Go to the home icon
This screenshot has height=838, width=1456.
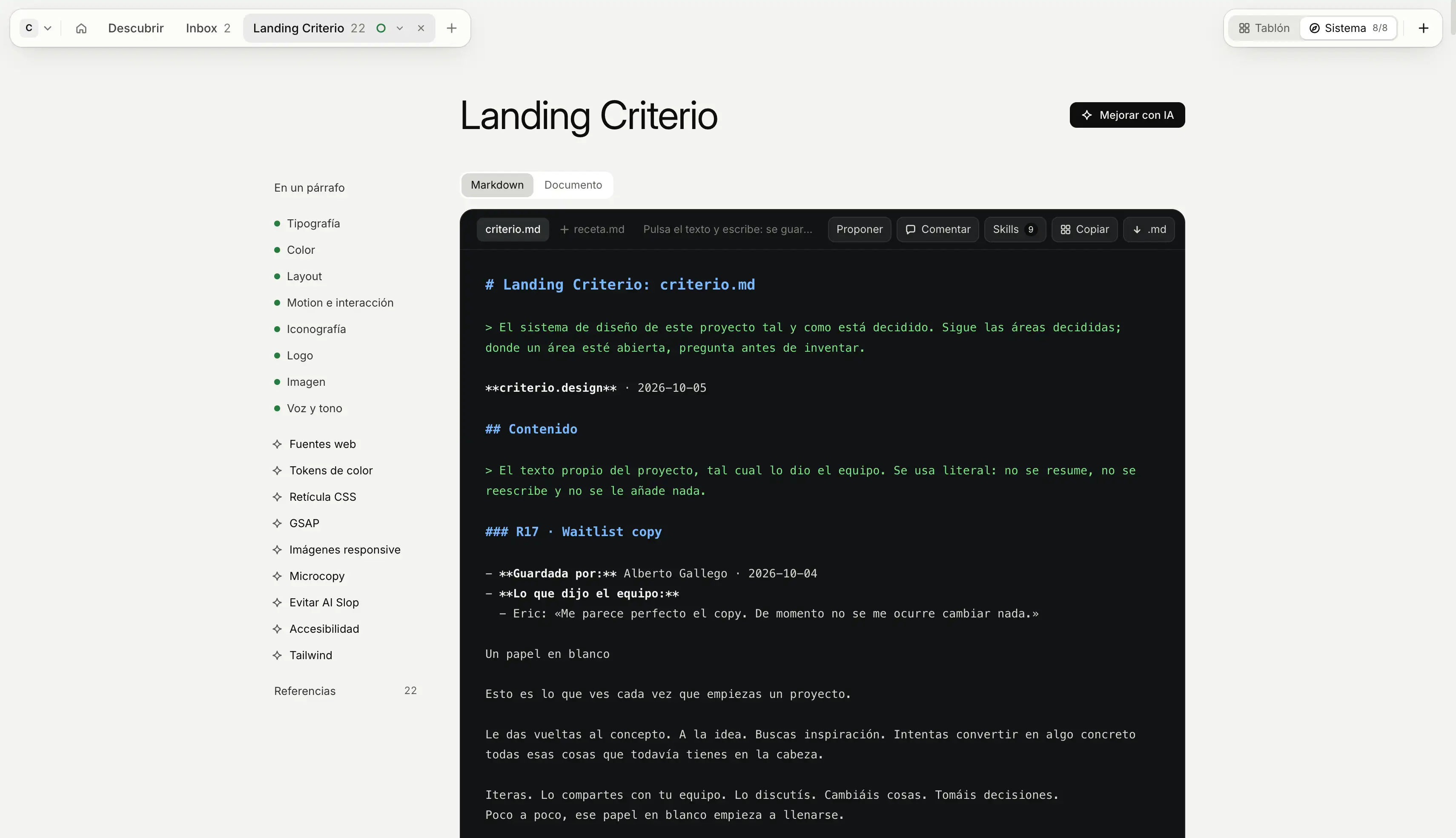pyautogui.click(x=81, y=28)
